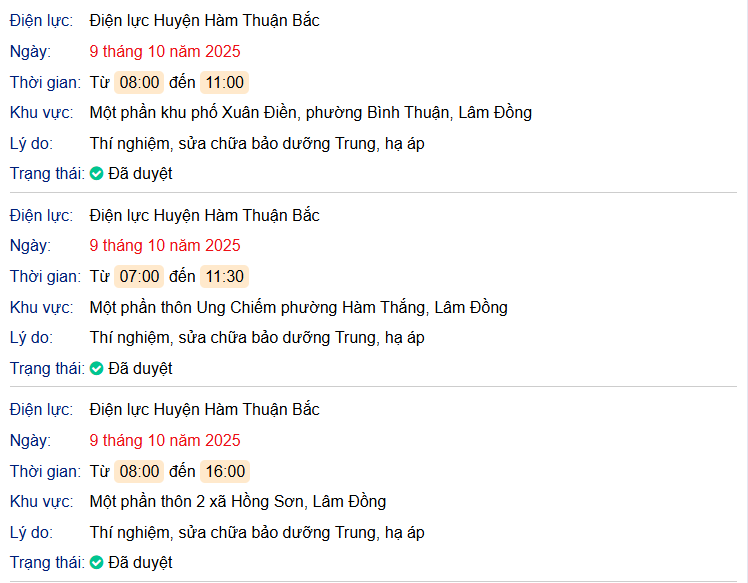Click the green check icon in the Ung Chiếm entry
Image resolution: width=748 pixels, height=583 pixels.
[x=97, y=369]
